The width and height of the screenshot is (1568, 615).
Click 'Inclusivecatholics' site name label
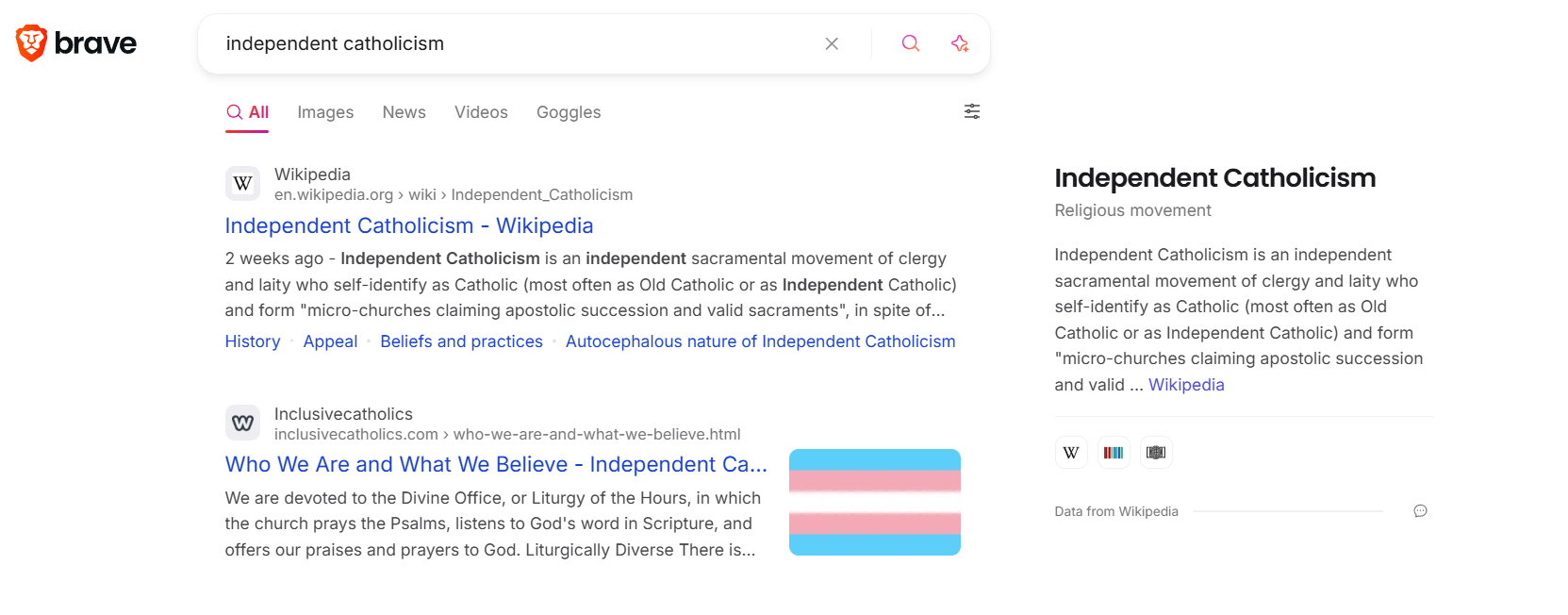(x=343, y=414)
